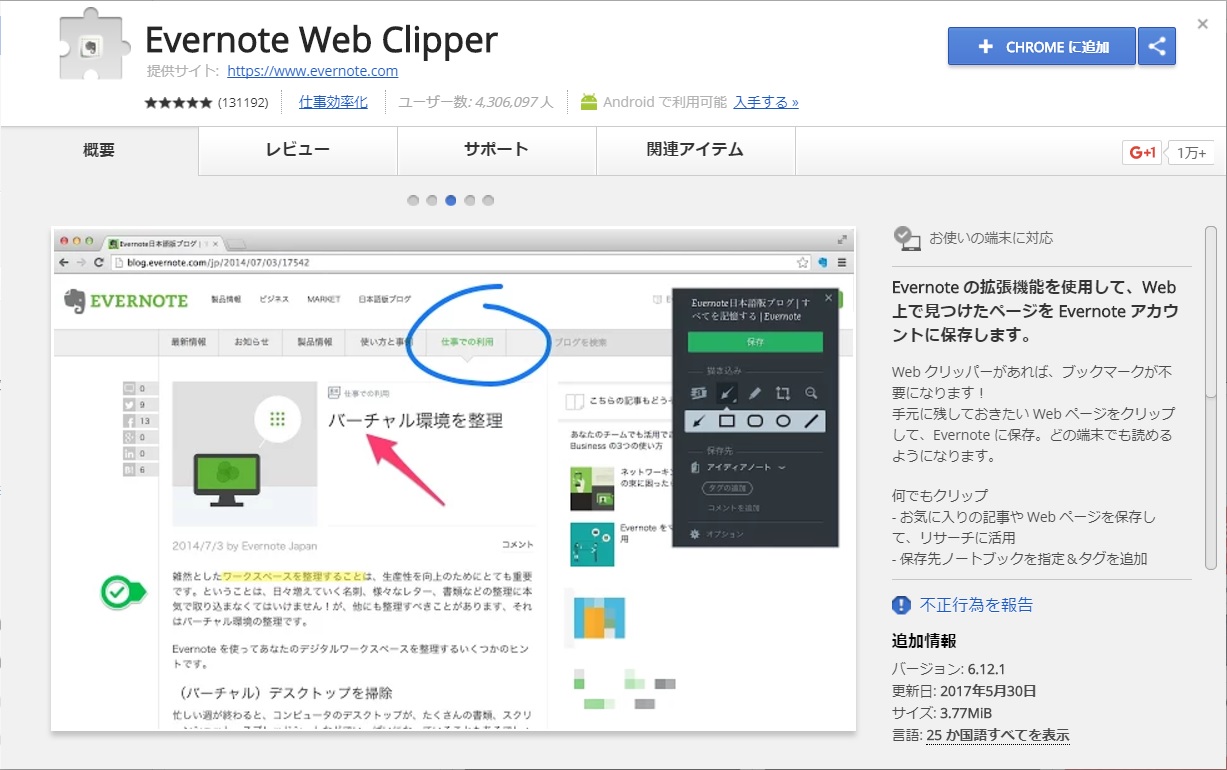
Task: Click the notebook icon next to アイディアノート
Action: point(694,468)
